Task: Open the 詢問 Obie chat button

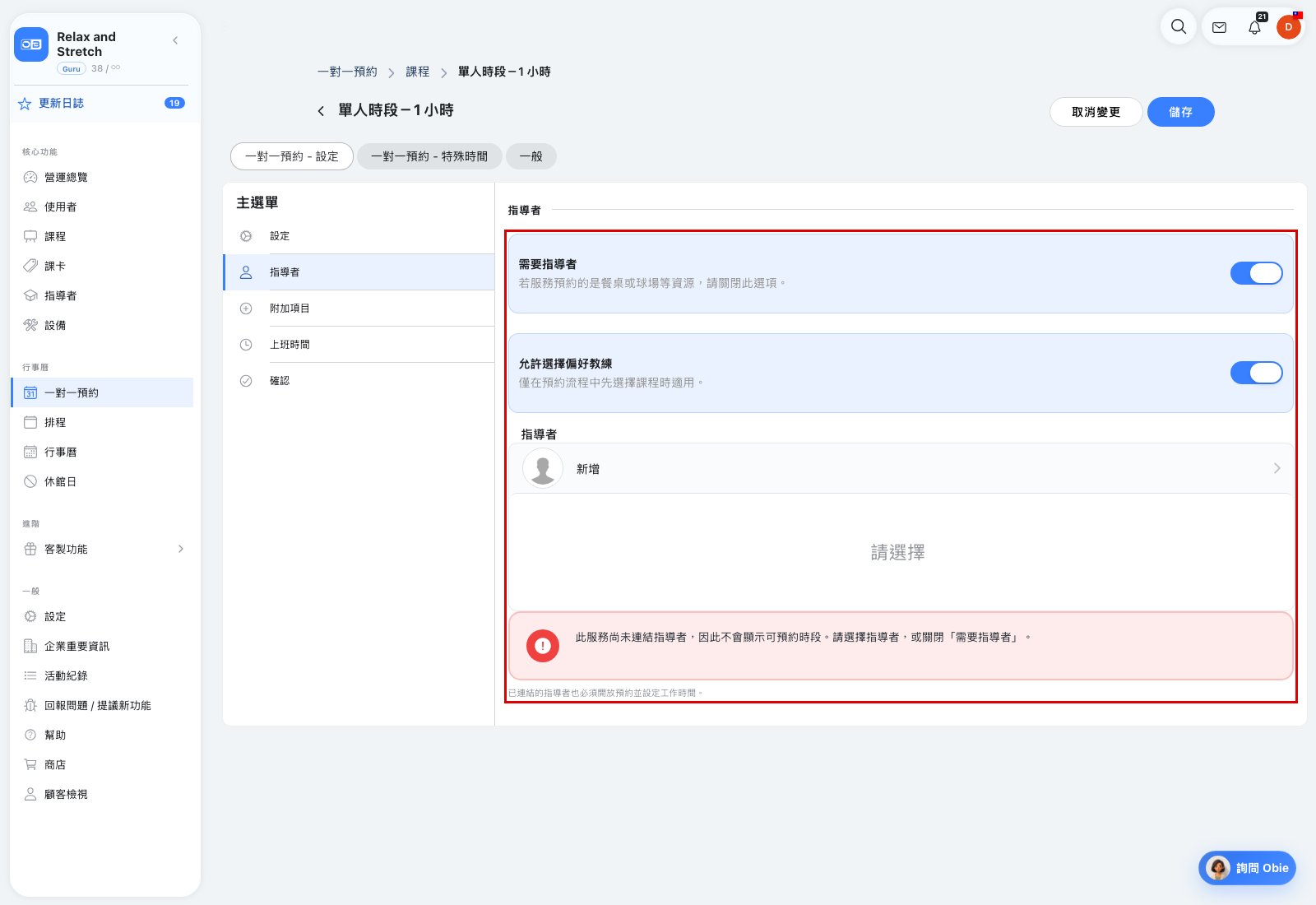Action: click(x=1247, y=868)
